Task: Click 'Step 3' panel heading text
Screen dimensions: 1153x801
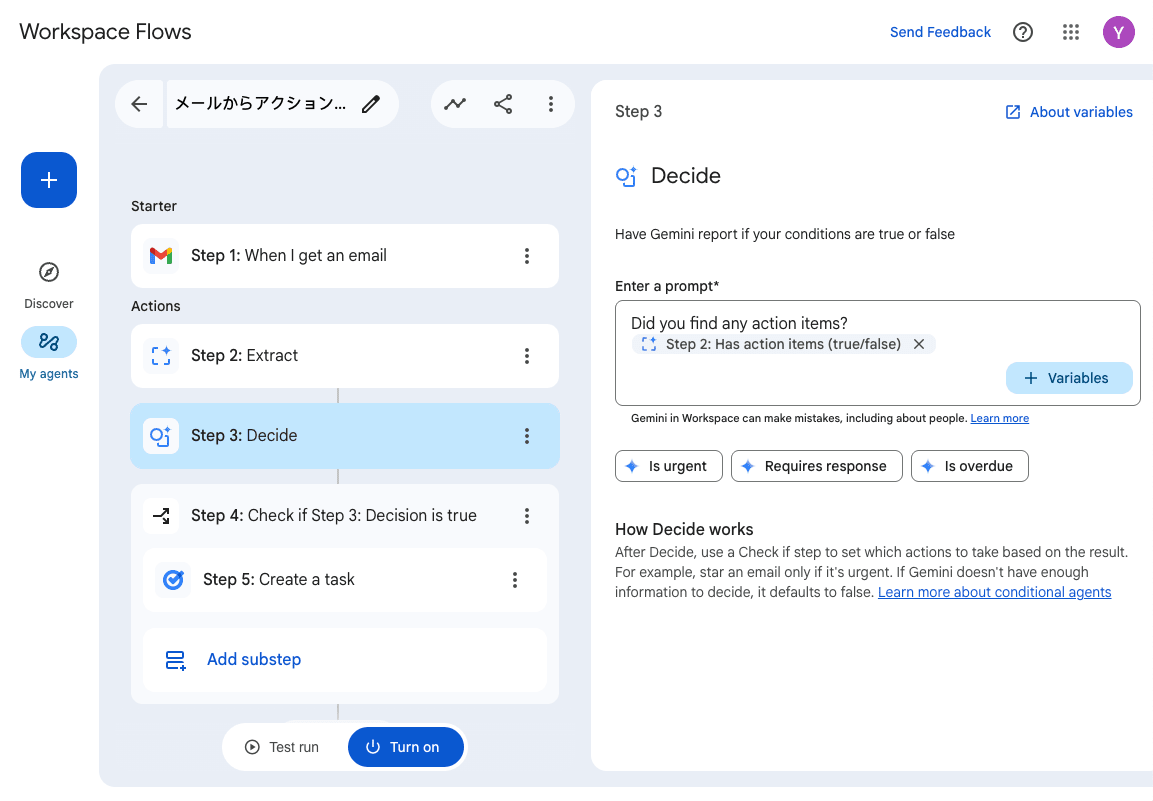Action: (x=638, y=112)
